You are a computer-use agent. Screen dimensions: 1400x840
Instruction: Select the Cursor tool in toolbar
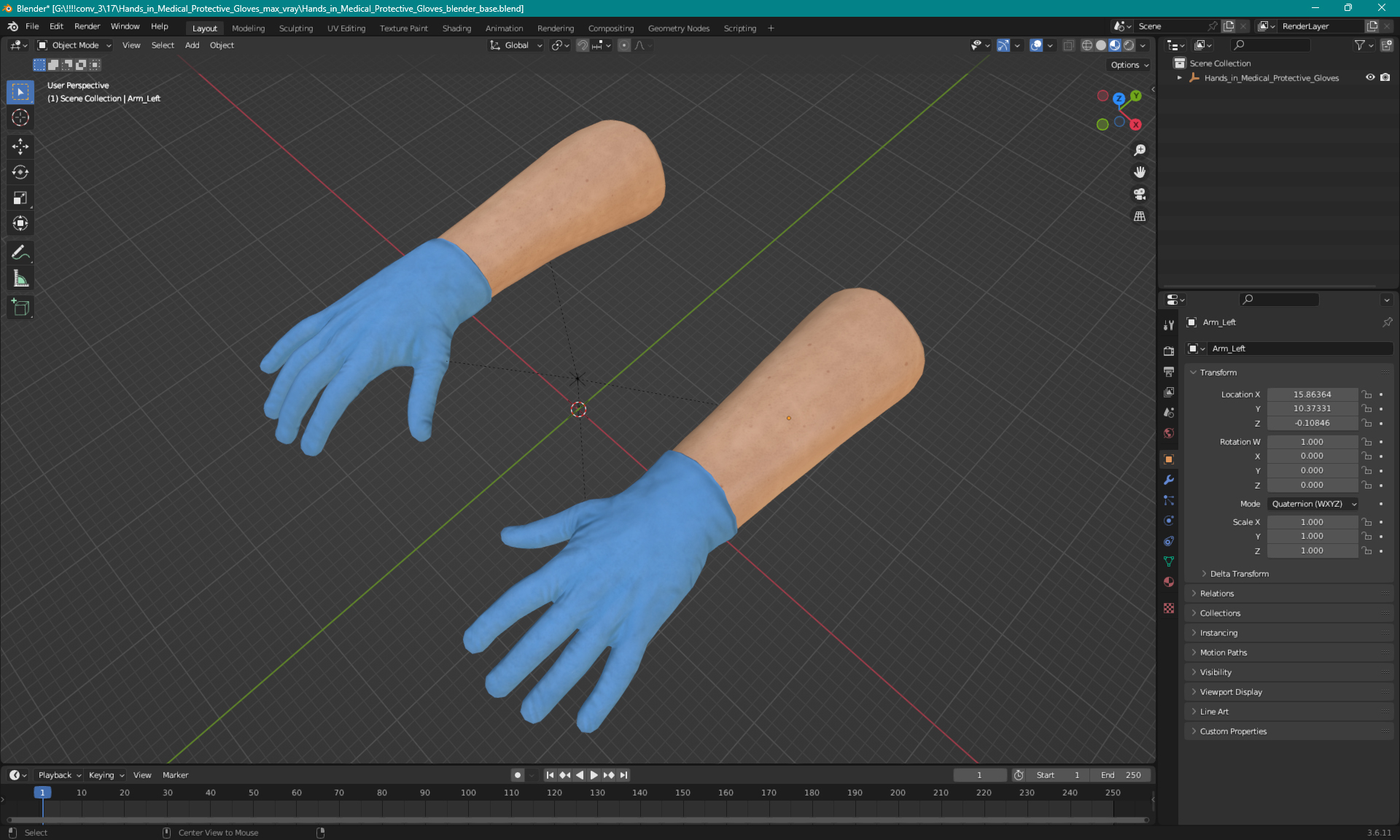[x=22, y=118]
